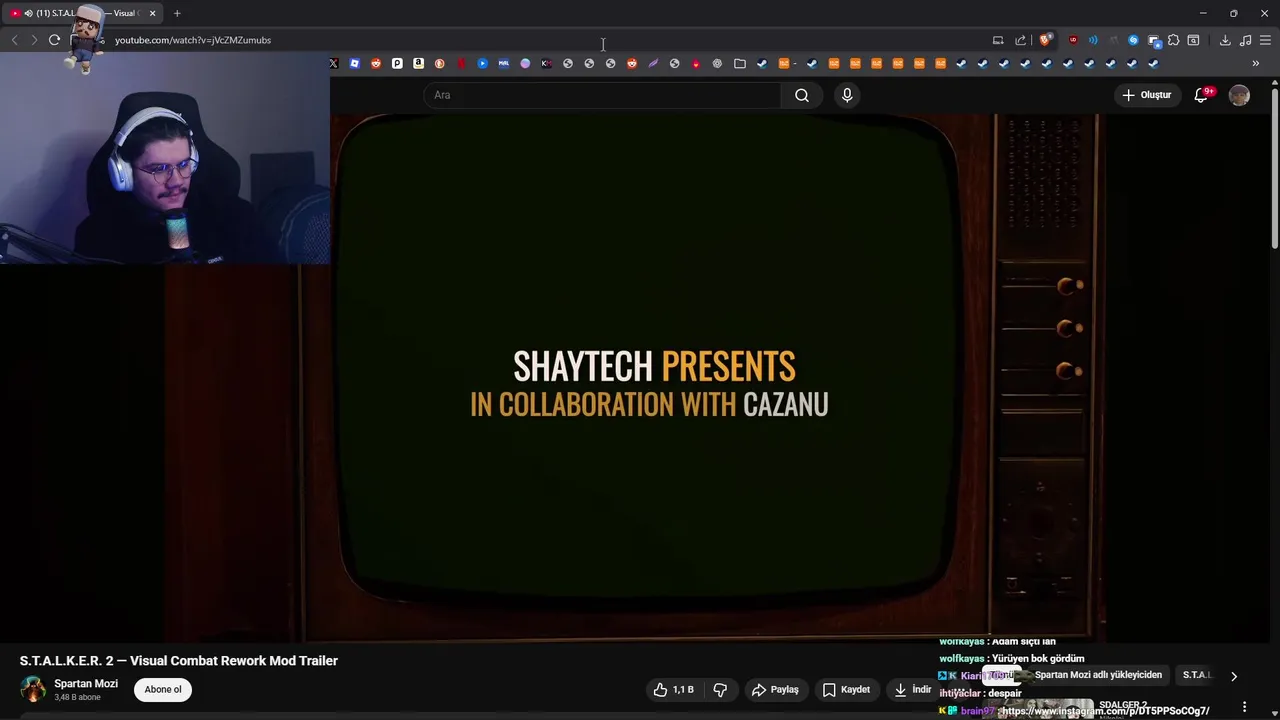Open the extensions puzzle-piece menu
1280x720 pixels.
(x=1173, y=40)
